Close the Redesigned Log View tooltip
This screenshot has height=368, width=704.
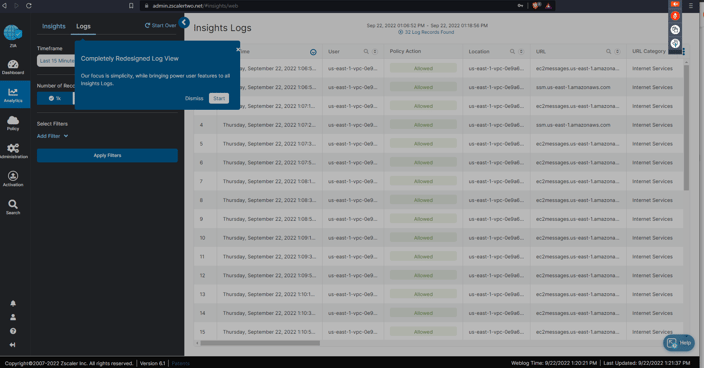pos(238,49)
